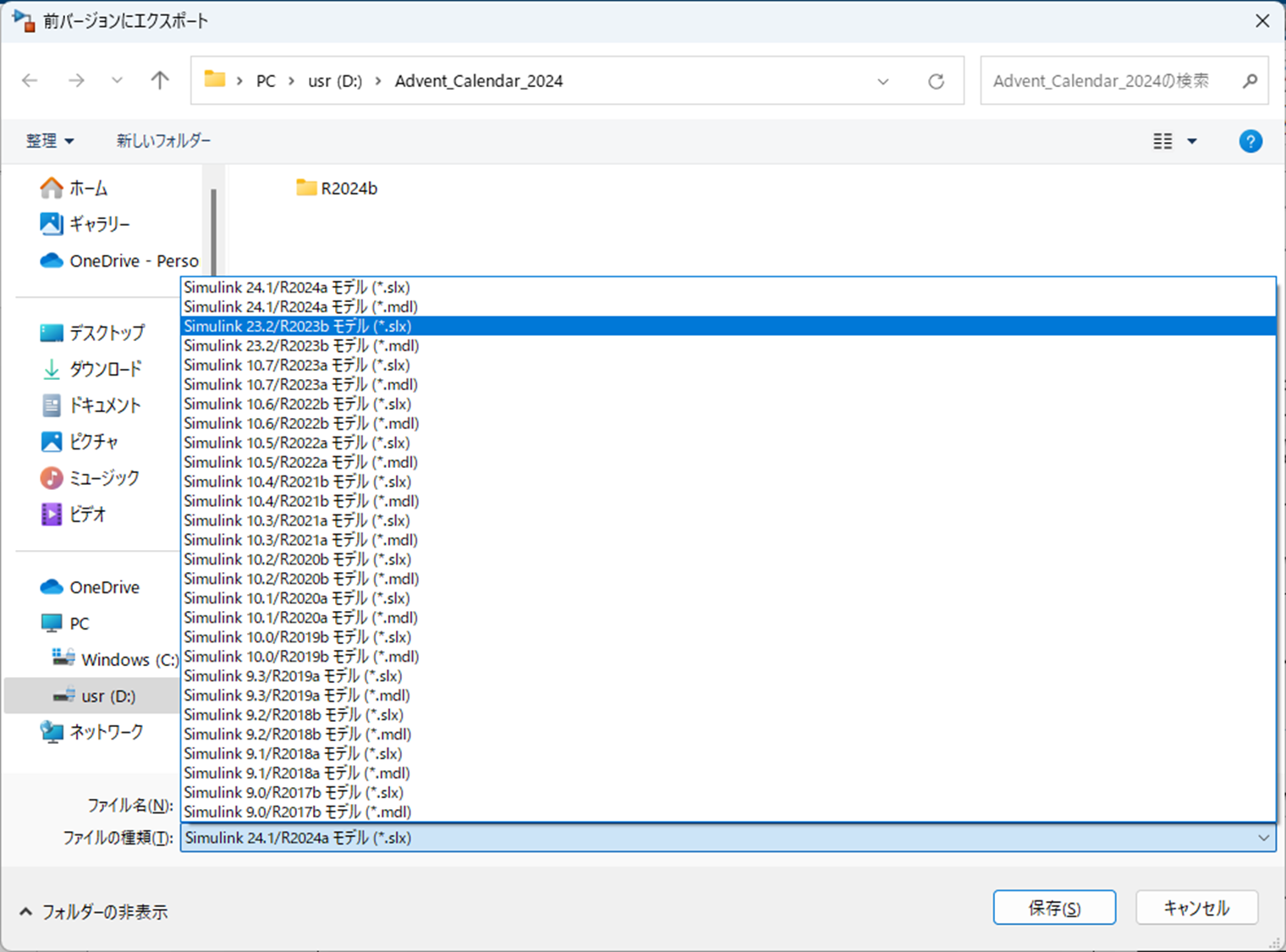Viewport: 1286px width, 952px height.
Task: Go back to previous folder
Action: click(x=30, y=80)
